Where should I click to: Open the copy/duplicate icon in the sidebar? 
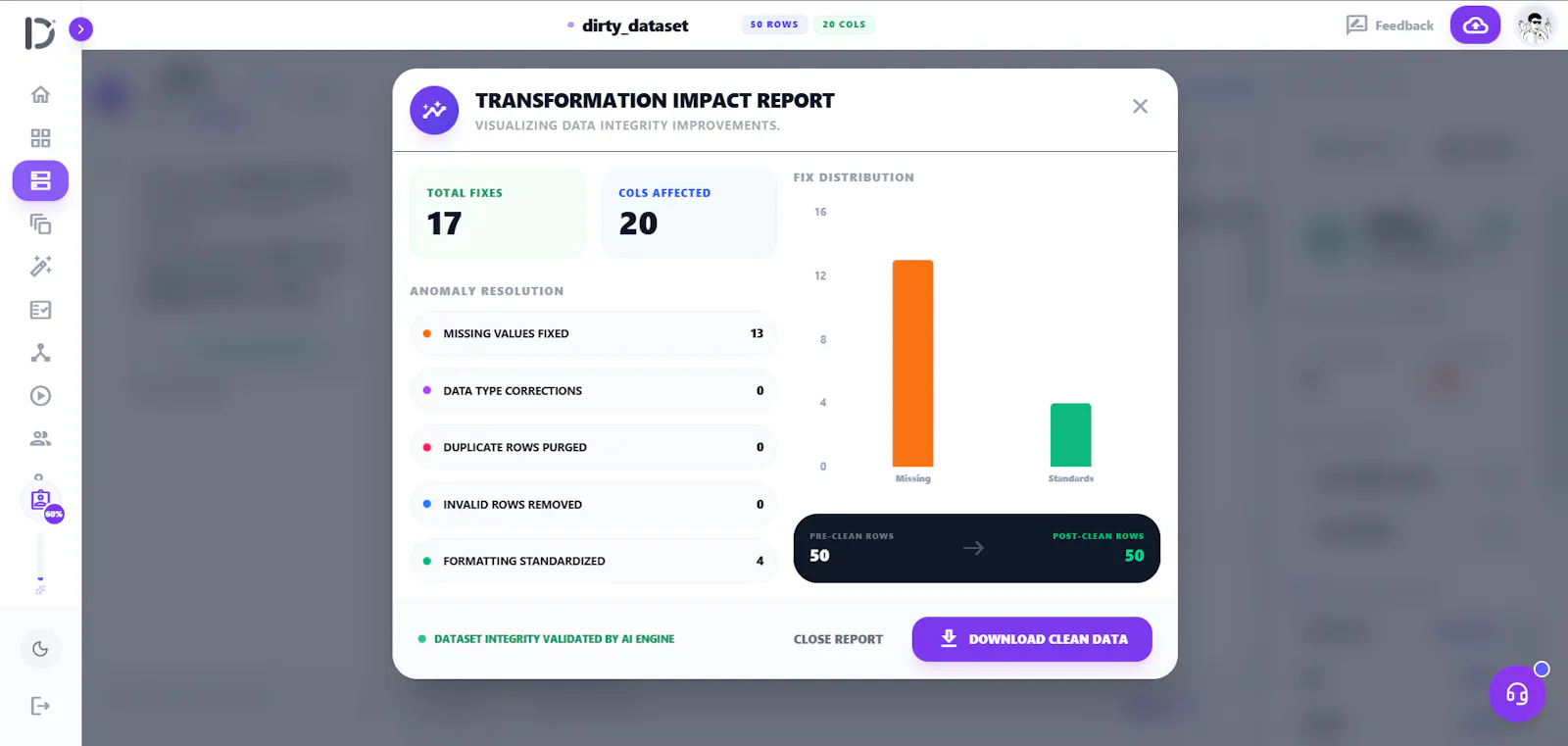point(40,224)
